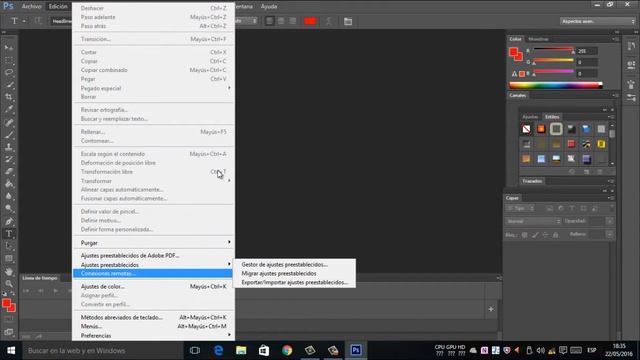Viewport: 640px width, 360px height.
Task: Toggle left text alignment
Action: pyautogui.click(x=269, y=21)
